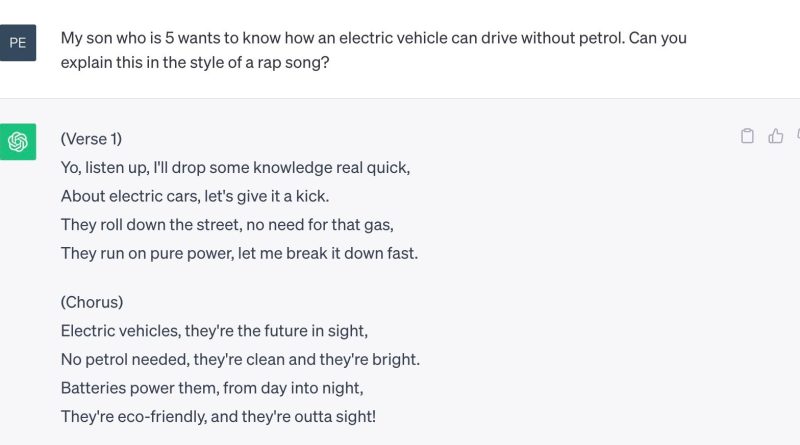Click the line 'No petrol needed, they're clean'
800x445 pixels.
240,359
